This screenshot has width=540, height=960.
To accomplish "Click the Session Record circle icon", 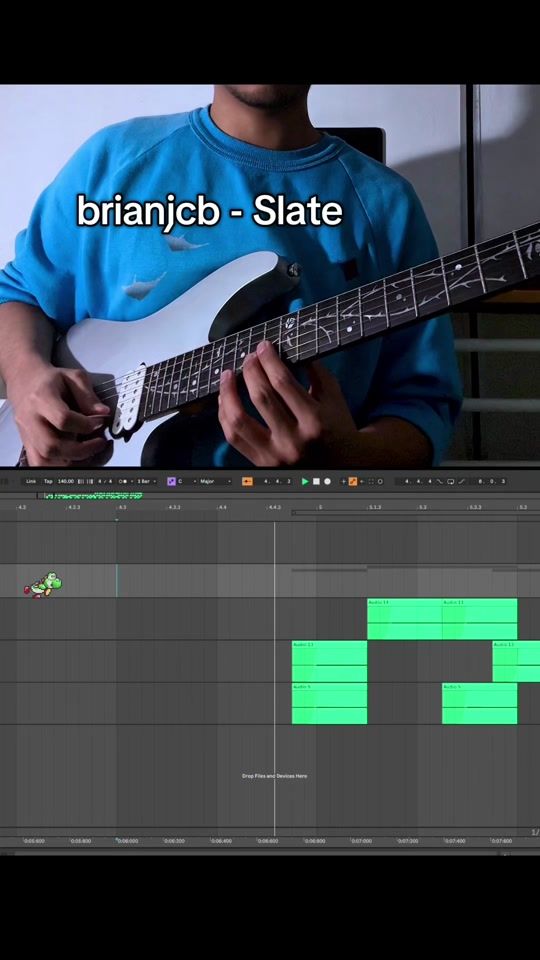I will pyautogui.click(x=380, y=482).
